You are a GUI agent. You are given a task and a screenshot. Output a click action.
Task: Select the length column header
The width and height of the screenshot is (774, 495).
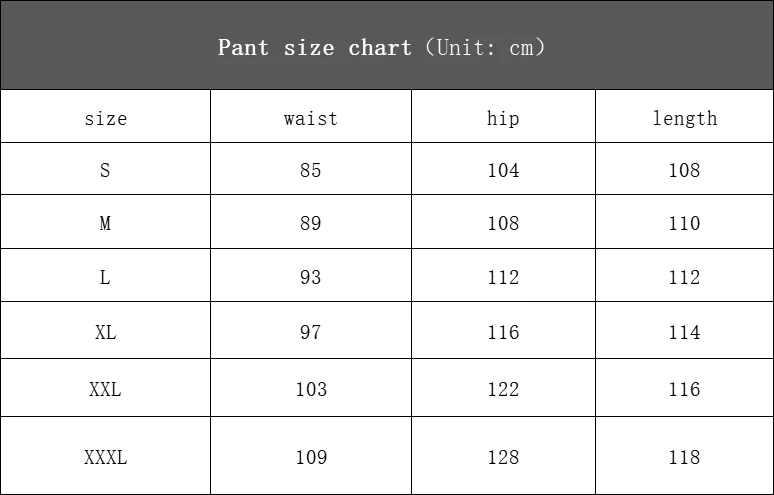pos(684,116)
